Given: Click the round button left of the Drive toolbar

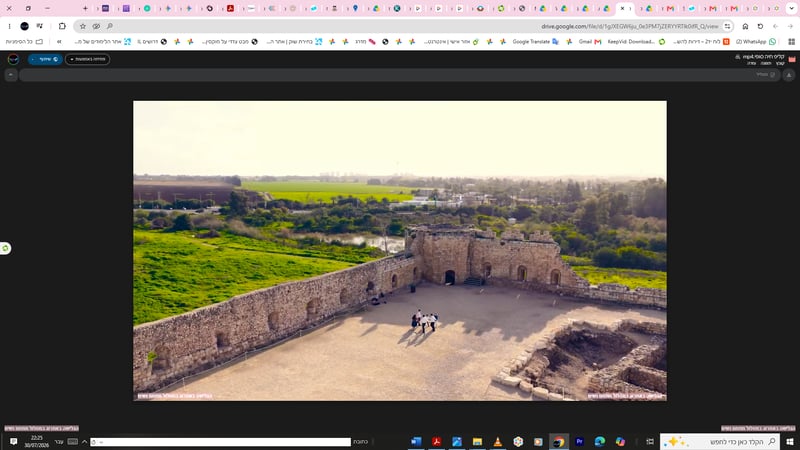Looking at the screenshot, I should coord(11,75).
